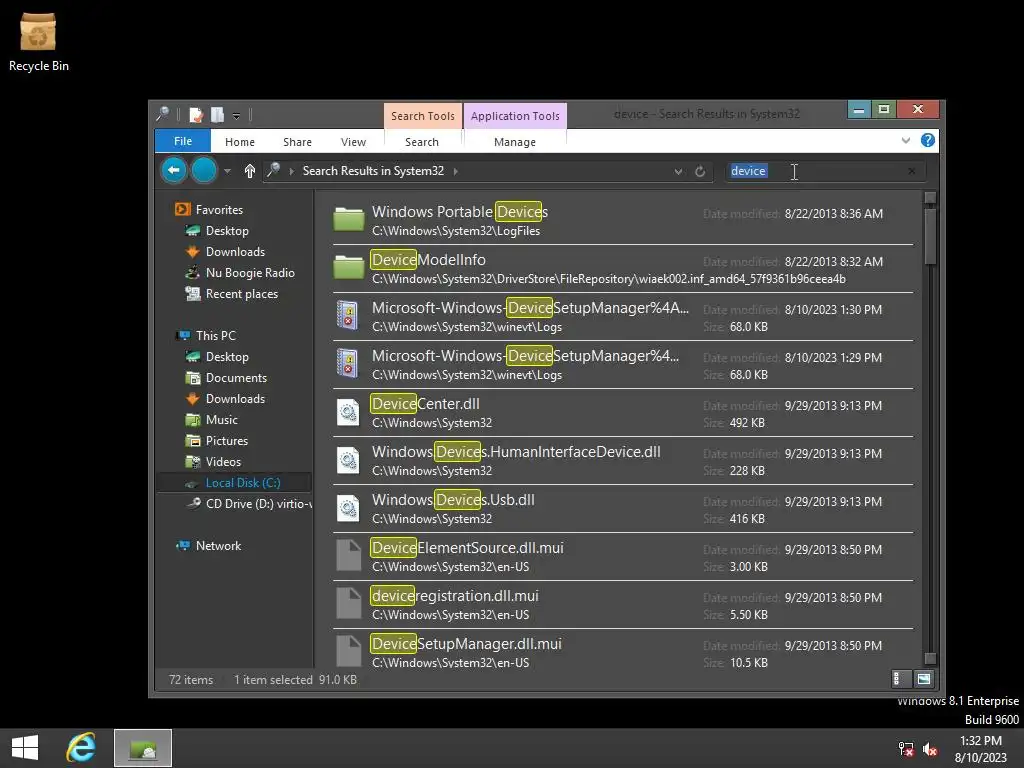This screenshot has height=768, width=1024.
Task: Open the File menu tab
Action: click(x=183, y=141)
